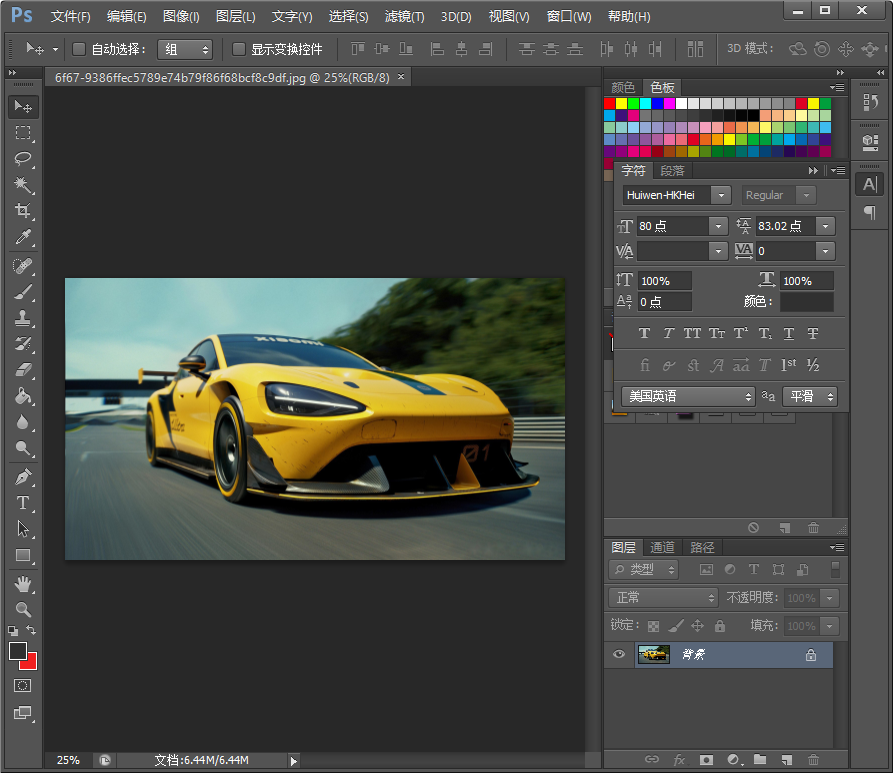Select the Hand tool
This screenshot has width=893, height=773.
23,583
